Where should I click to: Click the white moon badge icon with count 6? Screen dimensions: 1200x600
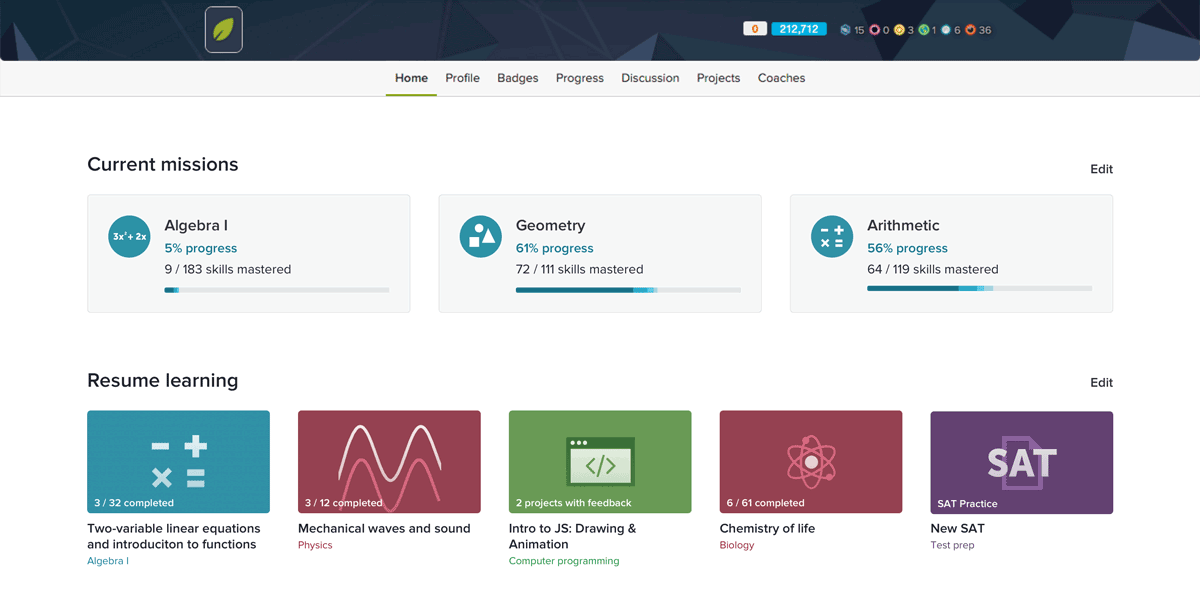pyautogui.click(x=946, y=30)
